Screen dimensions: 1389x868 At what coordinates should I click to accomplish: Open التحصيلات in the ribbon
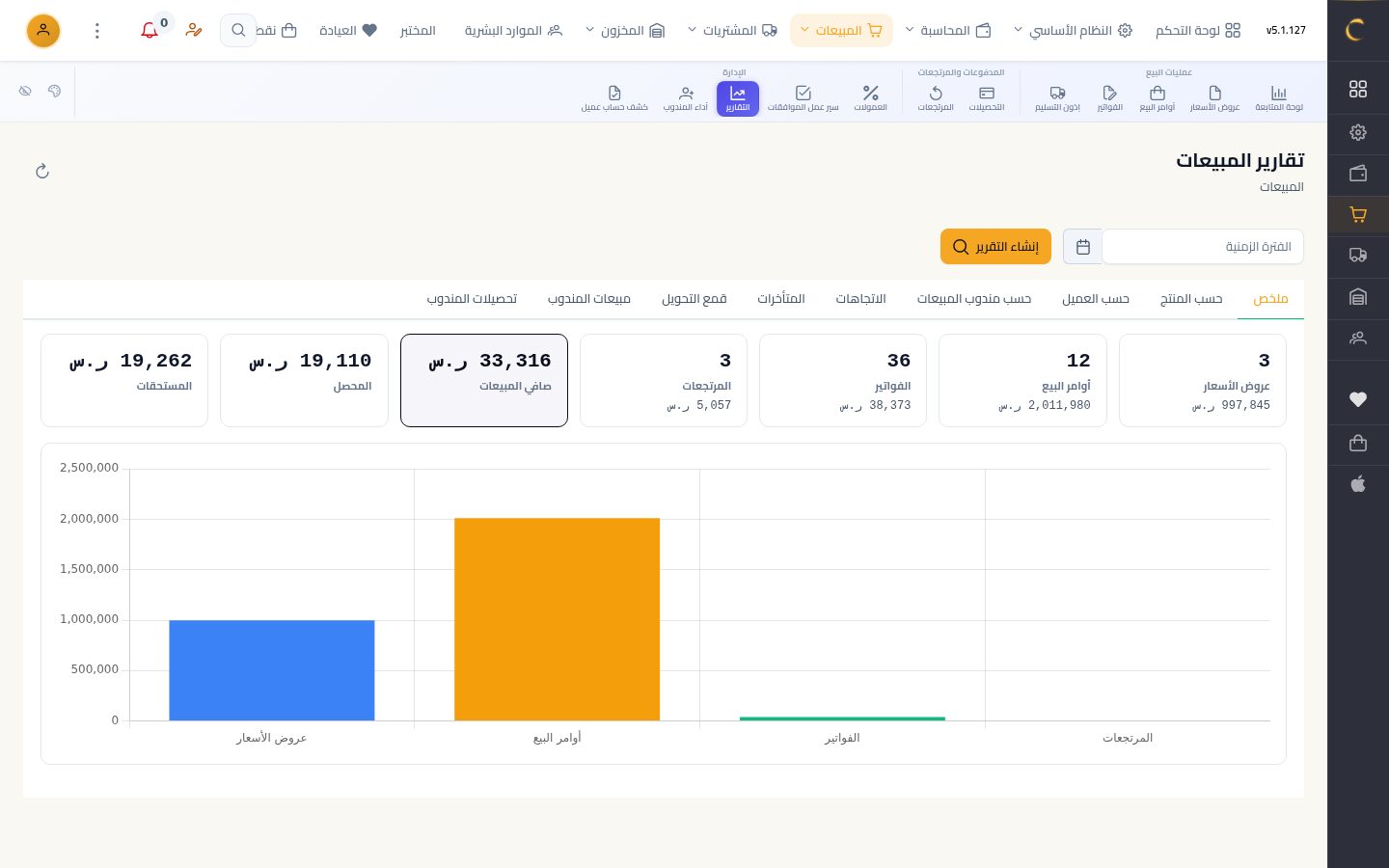987,98
